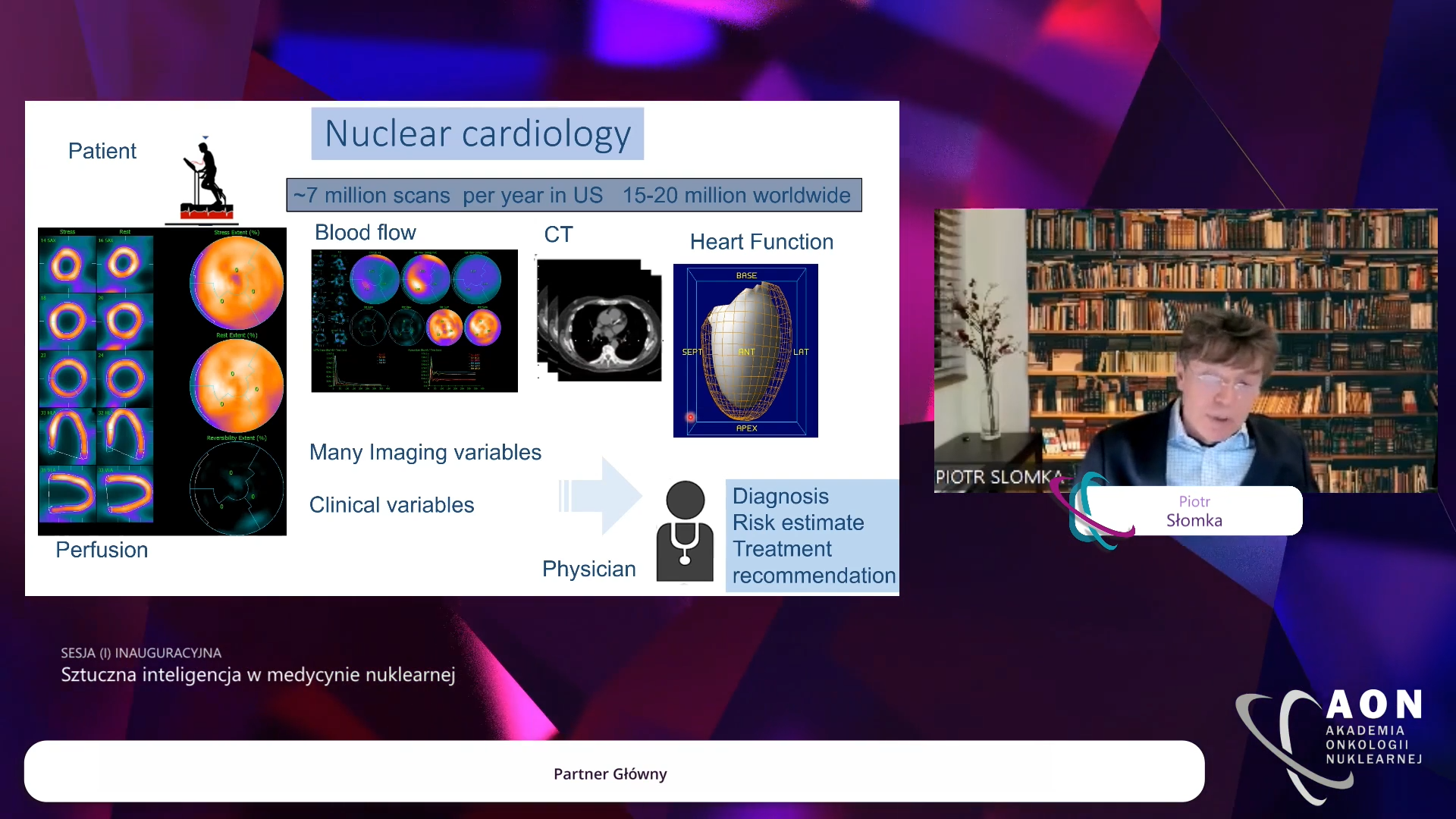Click the speaker webcam video
1456x819 pixels.
(x=1185, y=350)
